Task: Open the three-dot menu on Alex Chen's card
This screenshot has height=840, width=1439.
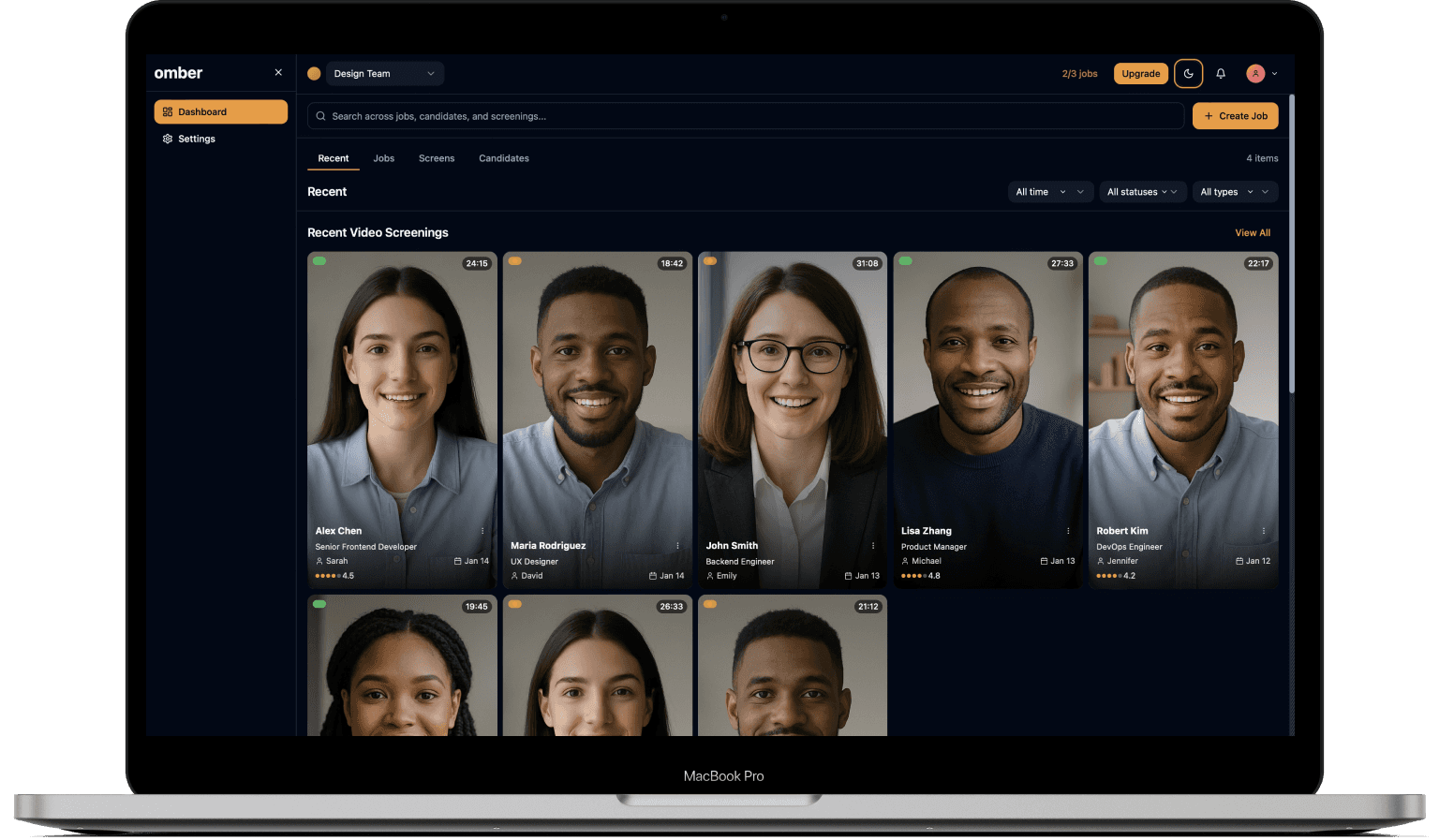Action: pyautogui.click(x=482, y=531)
